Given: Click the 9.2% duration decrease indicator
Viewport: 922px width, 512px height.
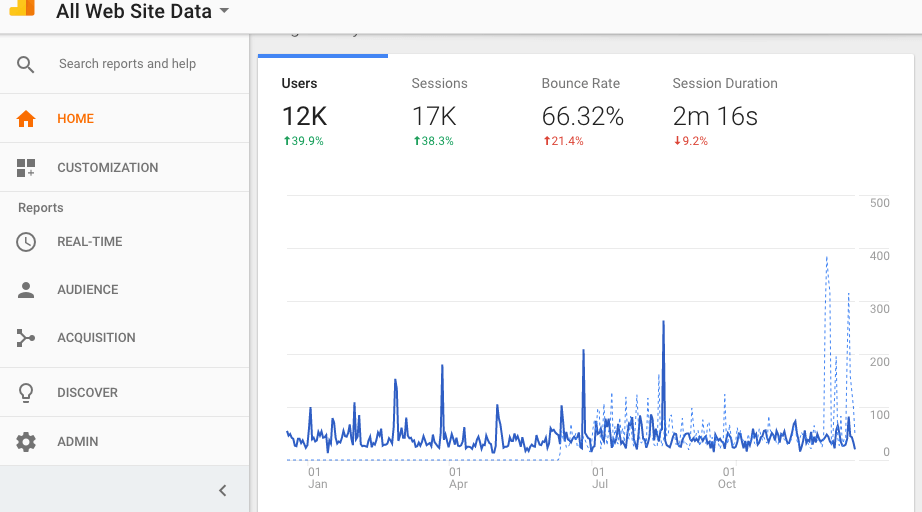Looking at the screenshot, I should click(x=691, y=141).
